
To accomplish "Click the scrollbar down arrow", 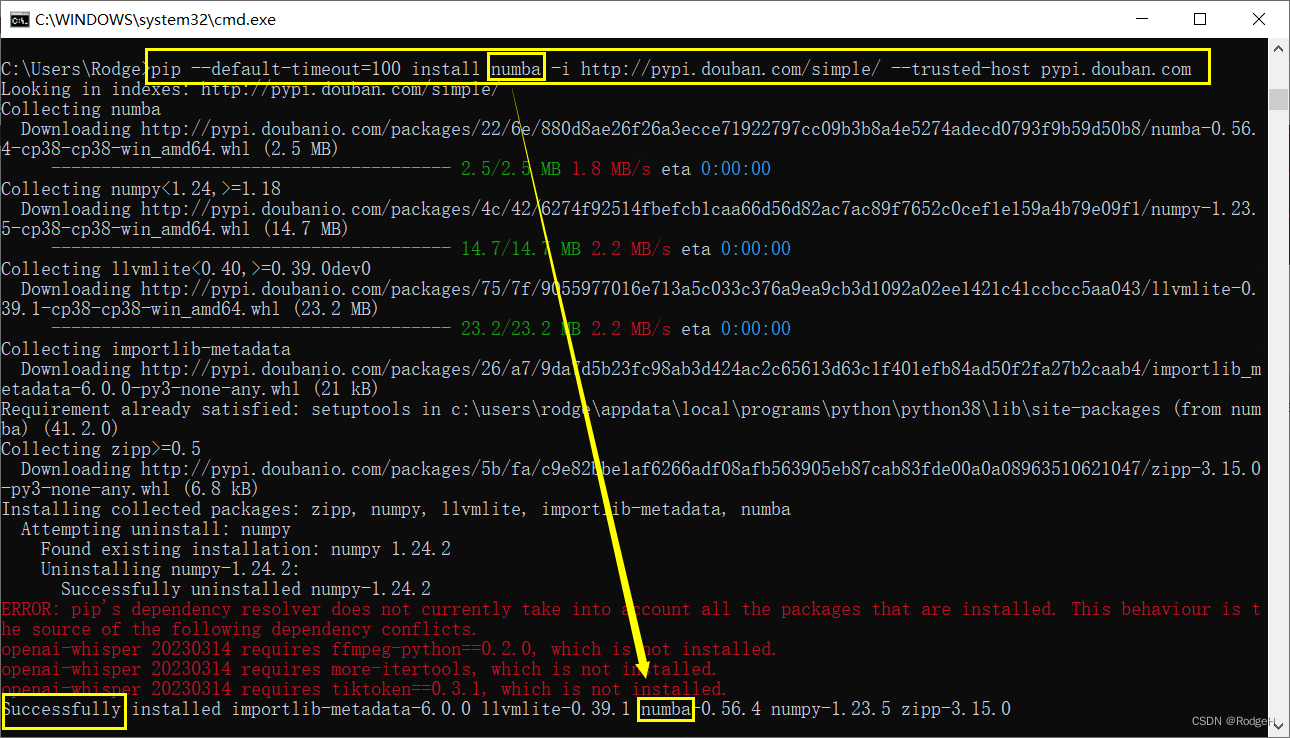I will 1278,724.
